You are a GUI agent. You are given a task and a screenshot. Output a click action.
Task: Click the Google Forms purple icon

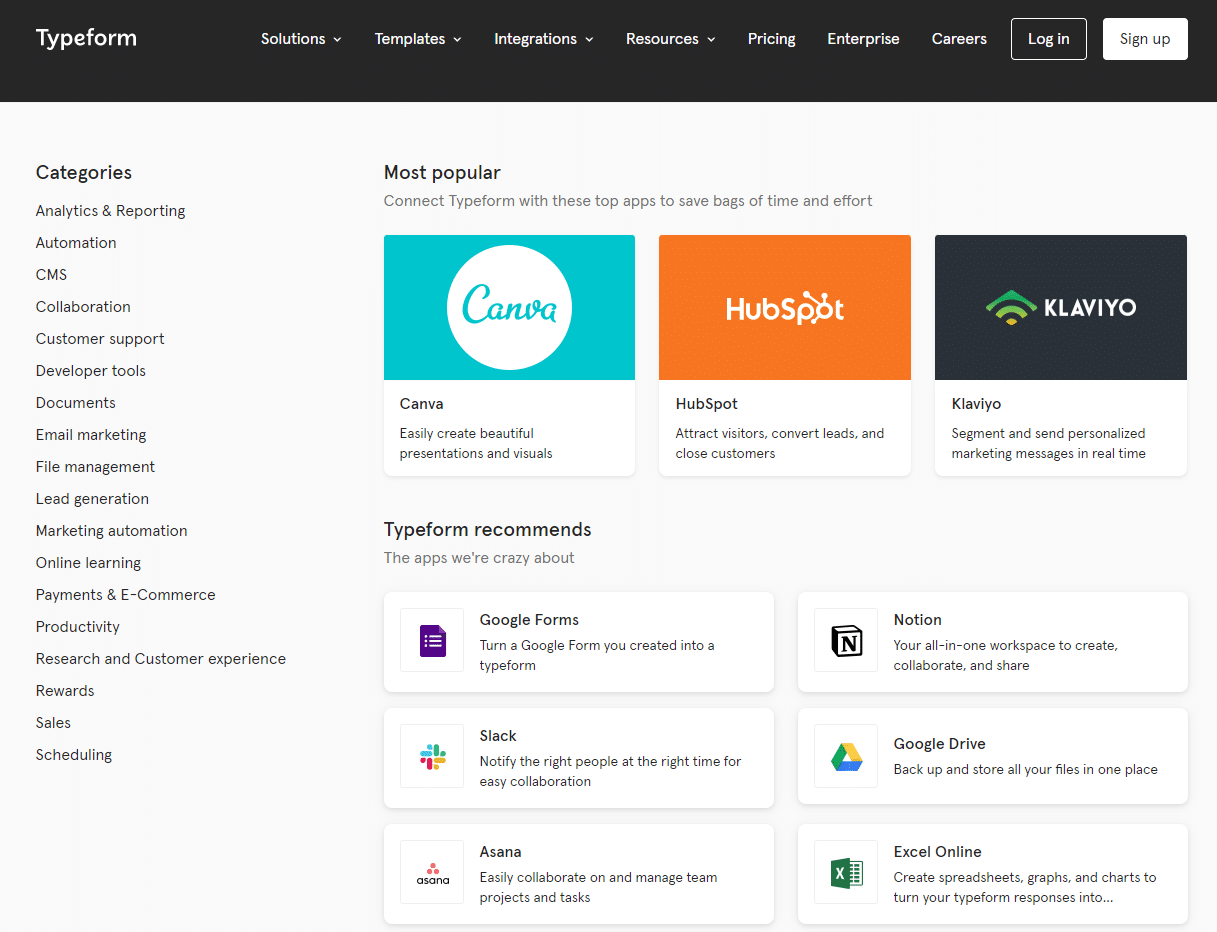click(x=432, y=640)
